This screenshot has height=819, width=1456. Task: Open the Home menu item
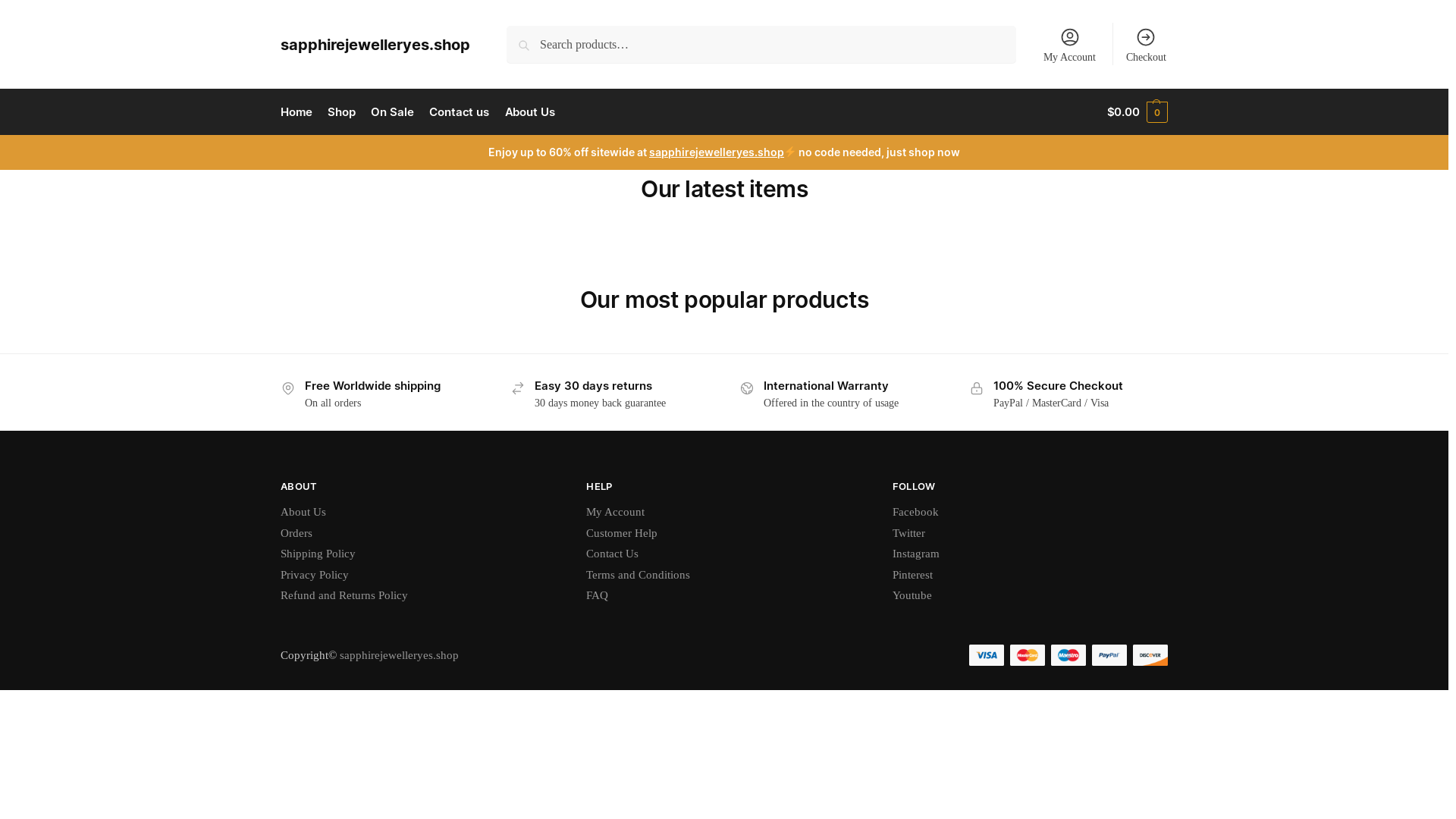coord(297,112)
